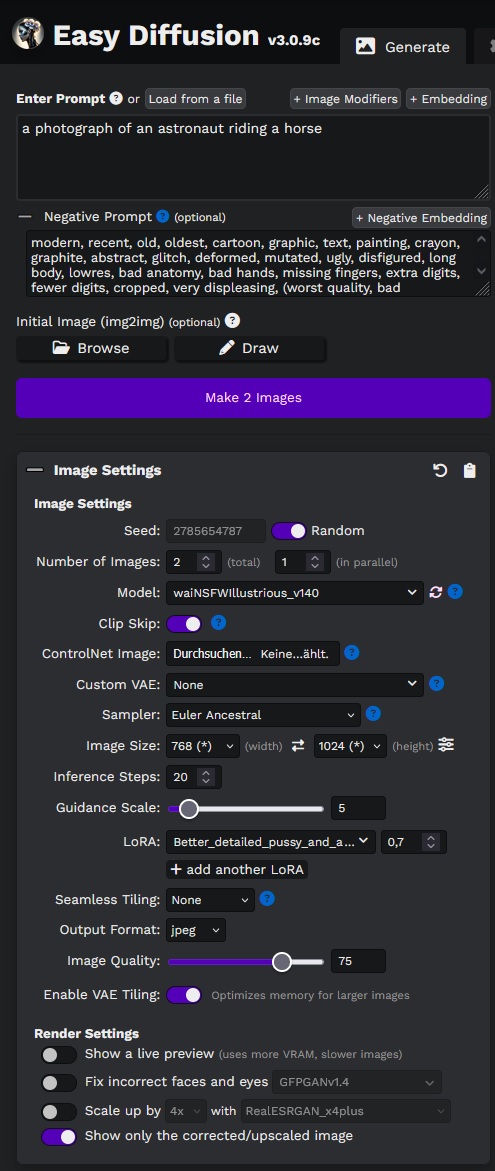Toggle the Clip Skip switch
This screenshot has height=1171, width=495.
tap(184, 623)
